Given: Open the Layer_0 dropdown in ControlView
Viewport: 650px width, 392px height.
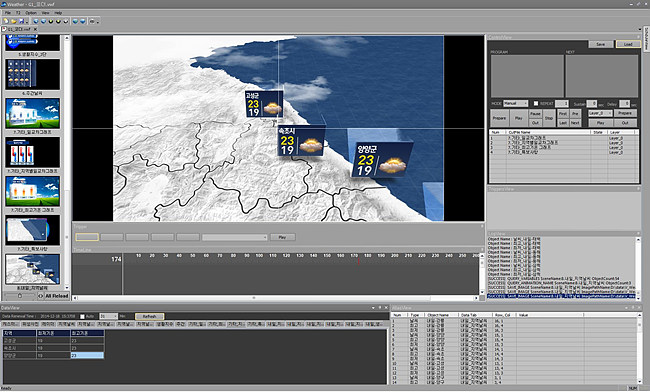Looking at the screenshot, I should (x=600, y=113).
